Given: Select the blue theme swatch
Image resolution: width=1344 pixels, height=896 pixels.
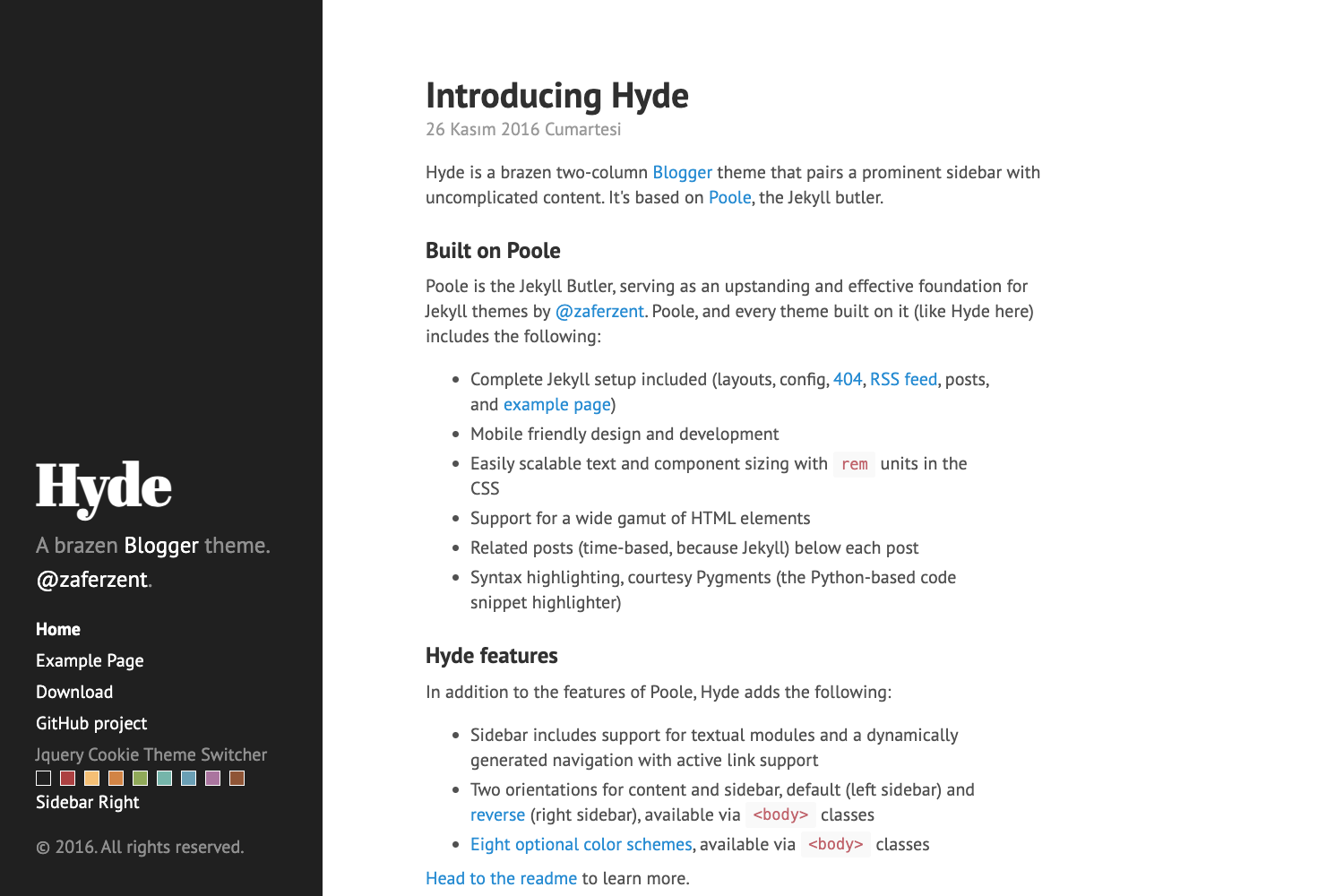Looking at the screenshot, I should tap(188, 778).
